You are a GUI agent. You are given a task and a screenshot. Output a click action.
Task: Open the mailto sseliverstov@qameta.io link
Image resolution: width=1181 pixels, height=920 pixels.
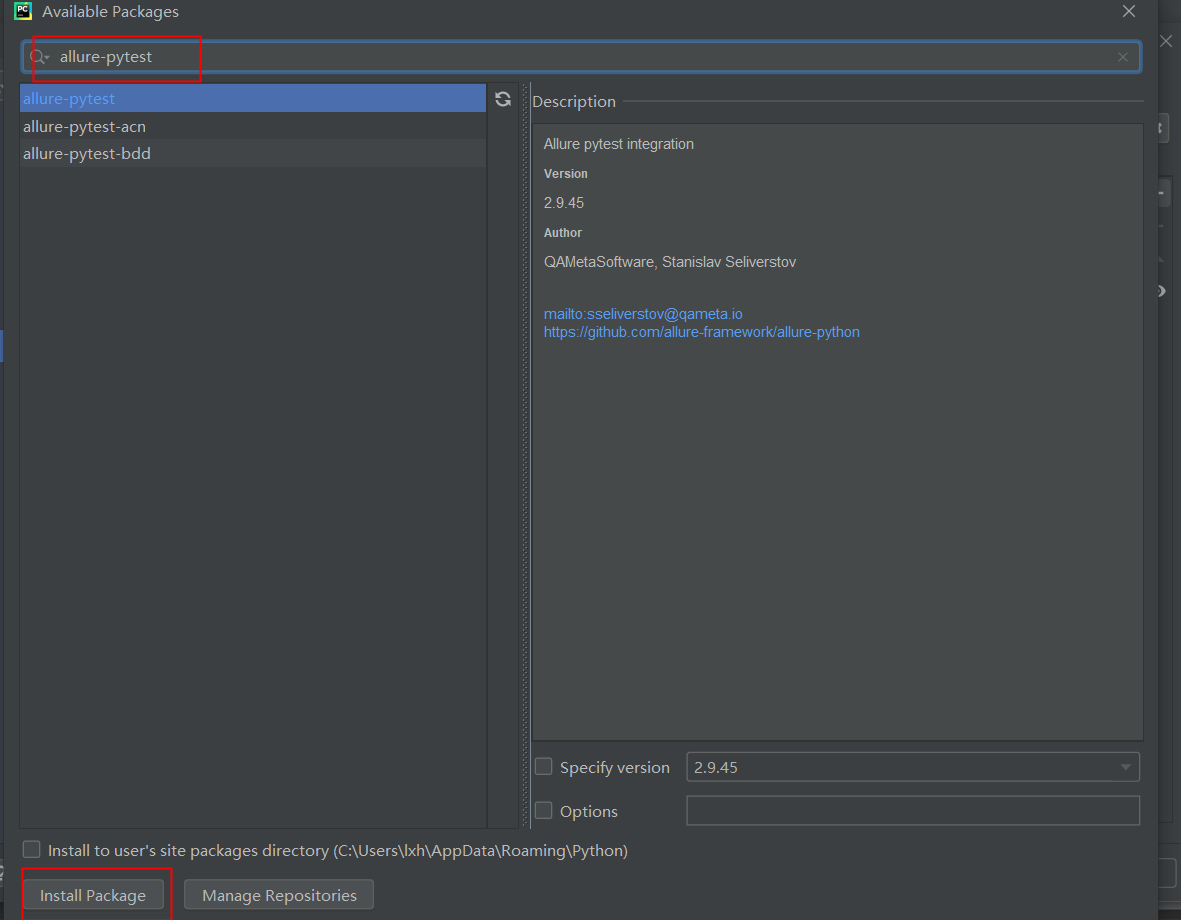tap(643, 313)
